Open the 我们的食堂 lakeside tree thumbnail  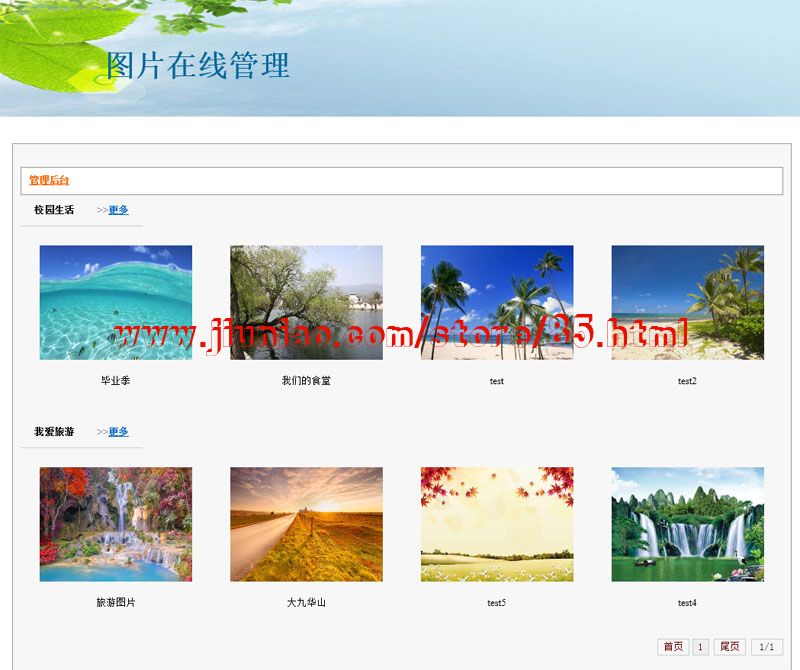tap(307, 303)
